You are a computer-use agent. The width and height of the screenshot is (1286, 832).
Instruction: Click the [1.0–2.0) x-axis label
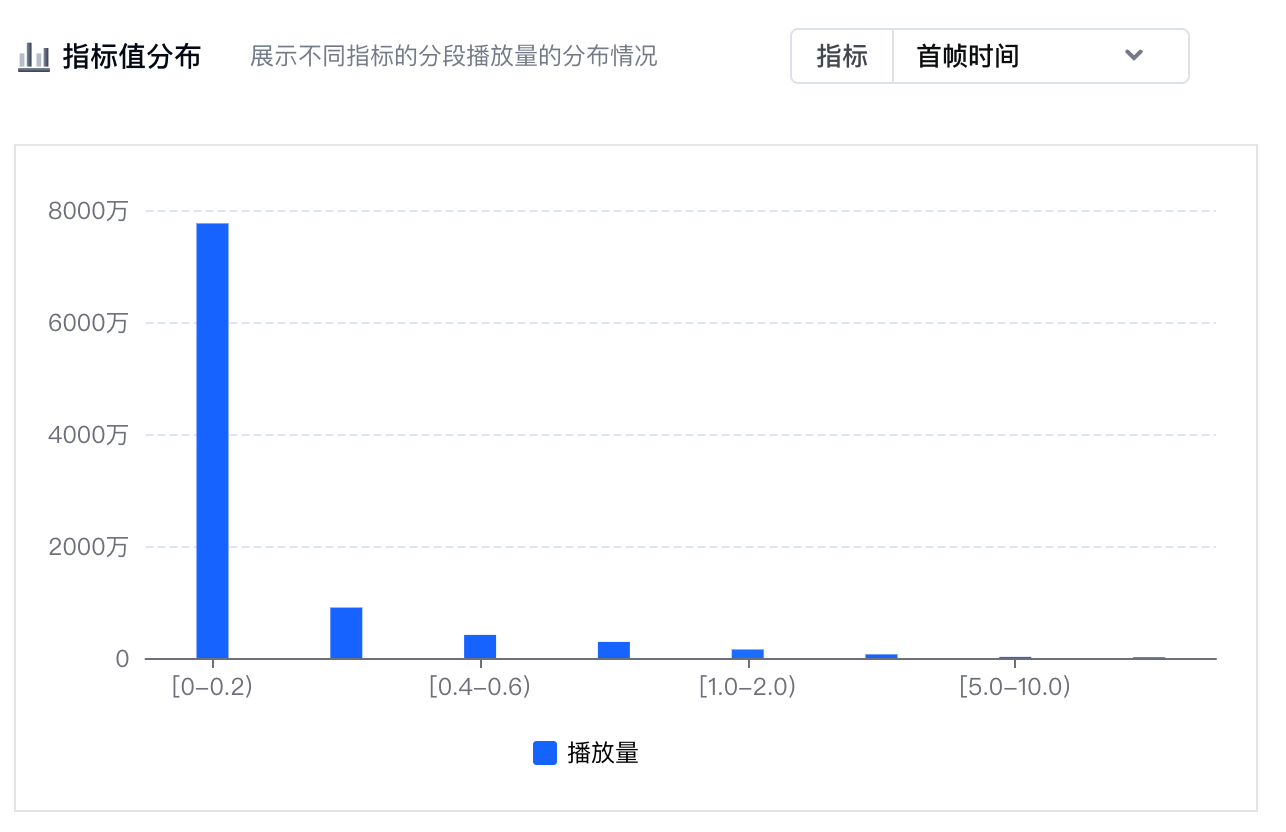point(747,688)
